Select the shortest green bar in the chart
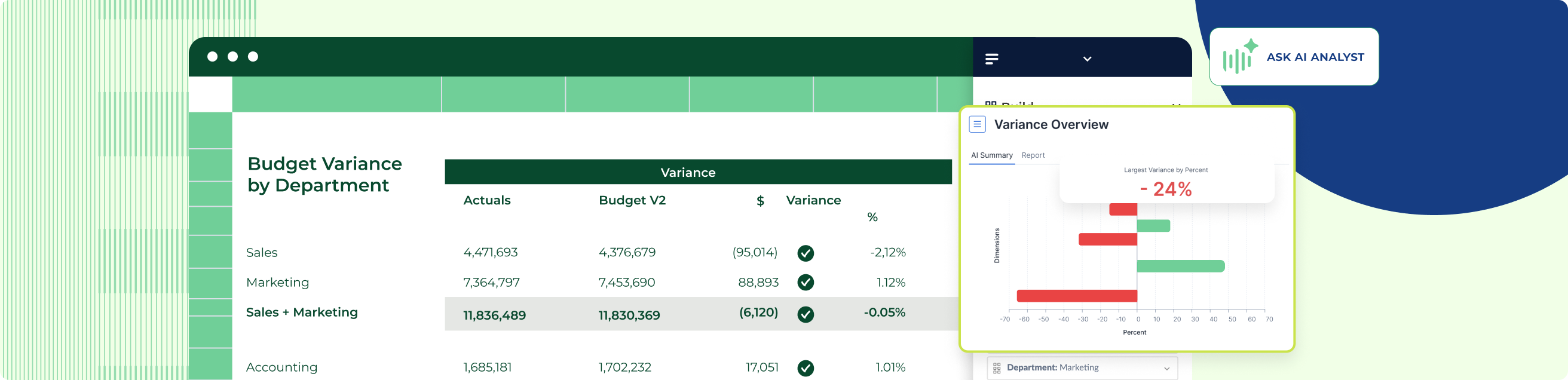The width and height of the screenshot is (1568, 380). [x=1153, y=226]
